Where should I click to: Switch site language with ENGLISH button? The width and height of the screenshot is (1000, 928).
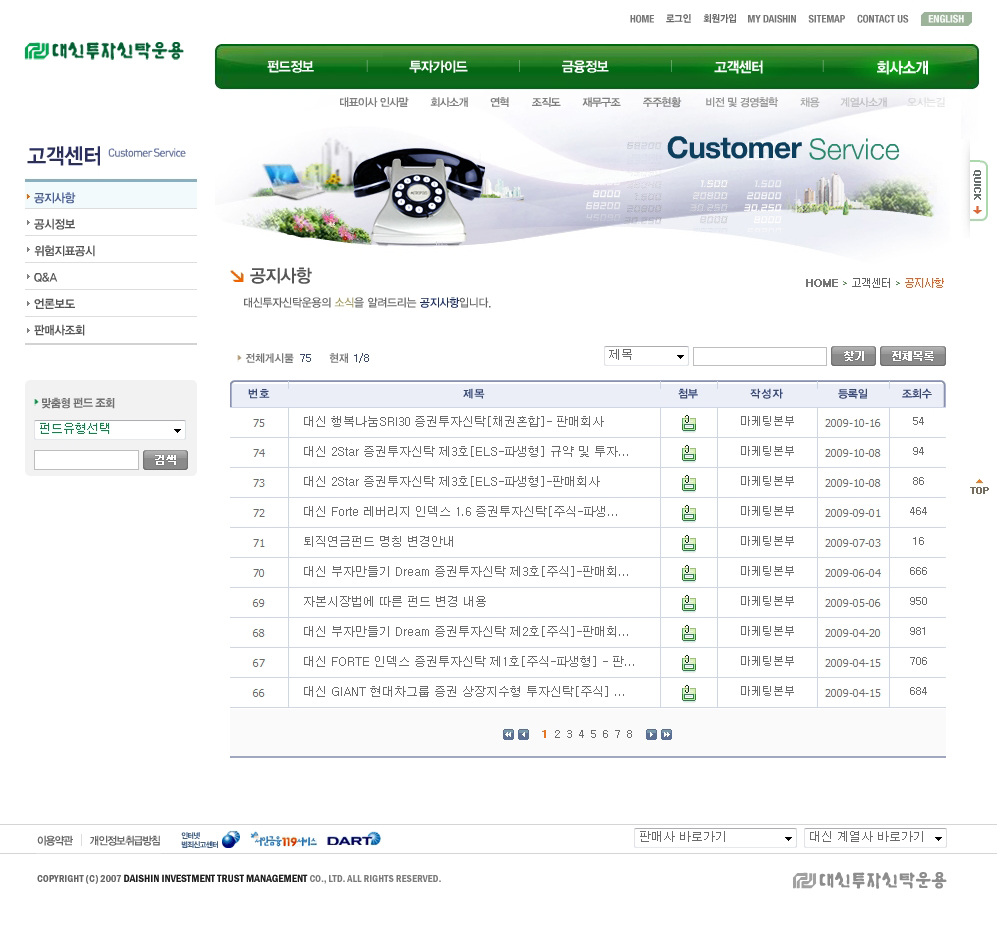(x=946, y=19)
